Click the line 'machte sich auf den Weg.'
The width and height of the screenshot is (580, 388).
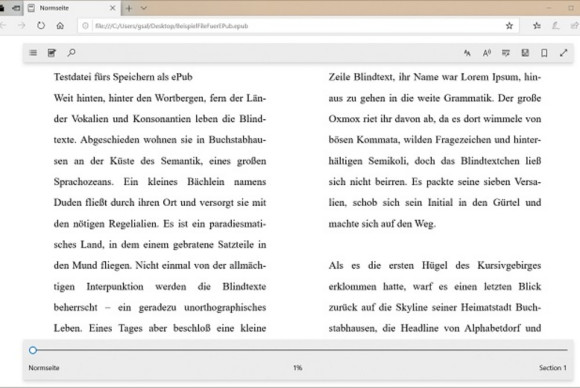pyautogui.click(x=382, y=224)
